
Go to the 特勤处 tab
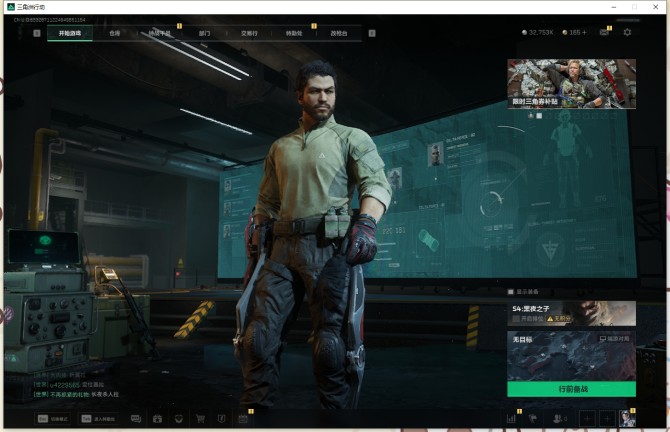[x=294, y=33]
